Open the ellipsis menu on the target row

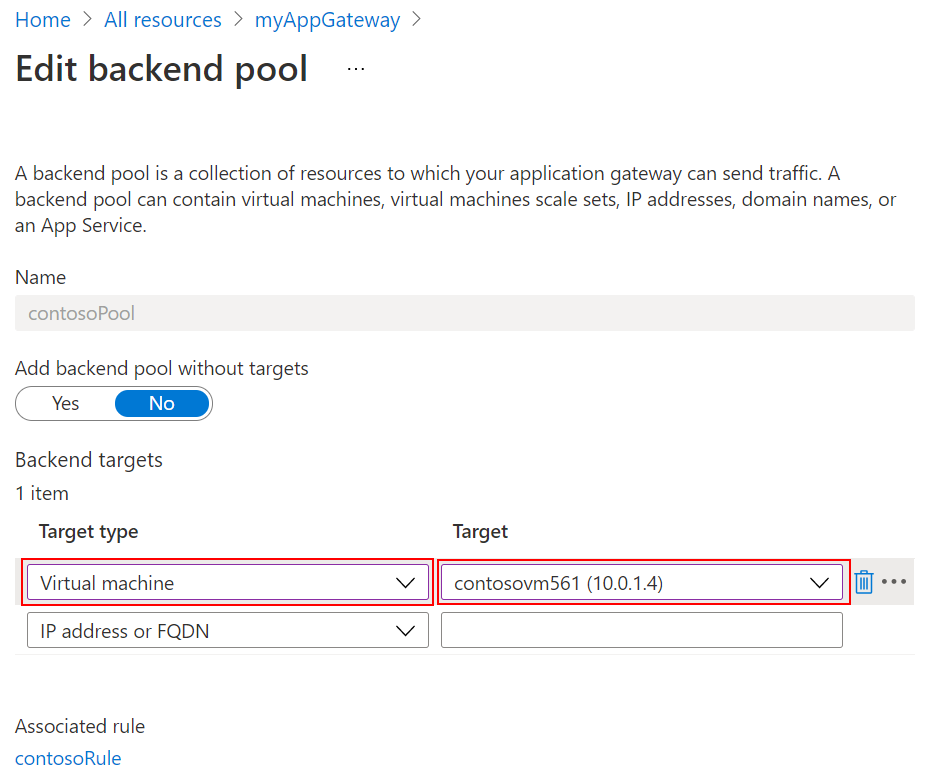[894, 581]
